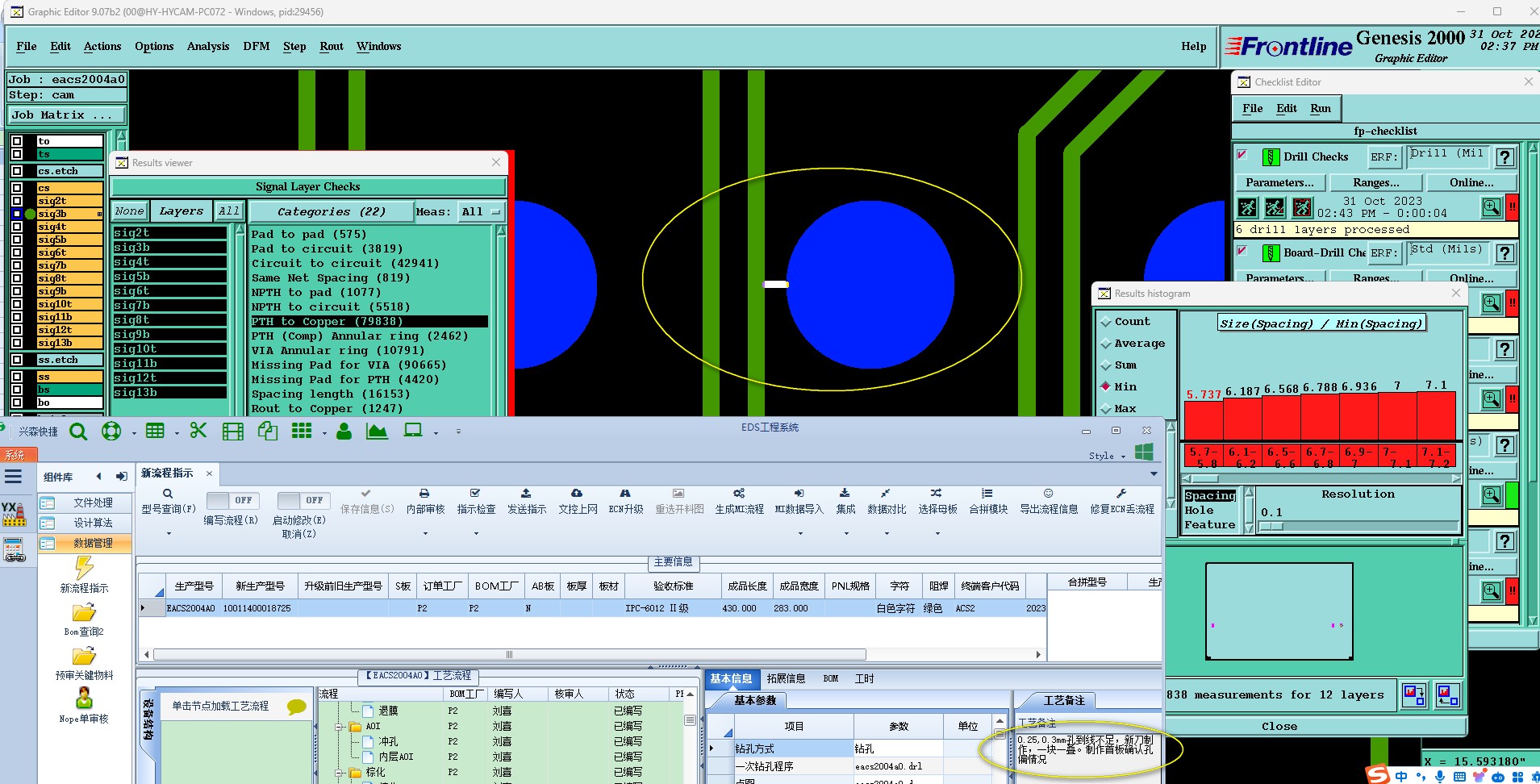Switch to the 工时 tab
The image size is (1540, 784).
(x=864, y=679)
